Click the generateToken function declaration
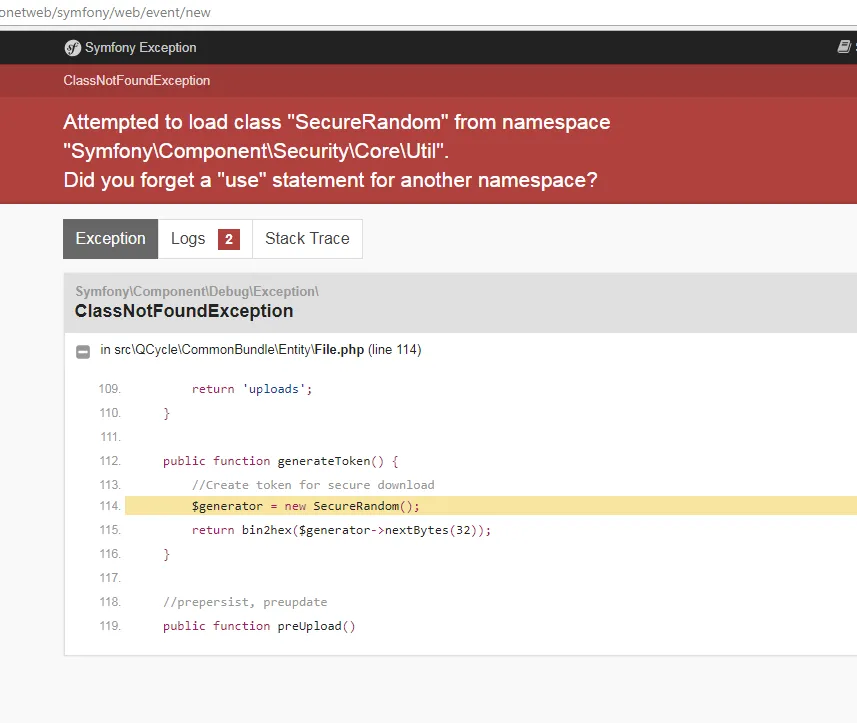Viewport: 857px width, 723px height. click(x=280, y=461)
